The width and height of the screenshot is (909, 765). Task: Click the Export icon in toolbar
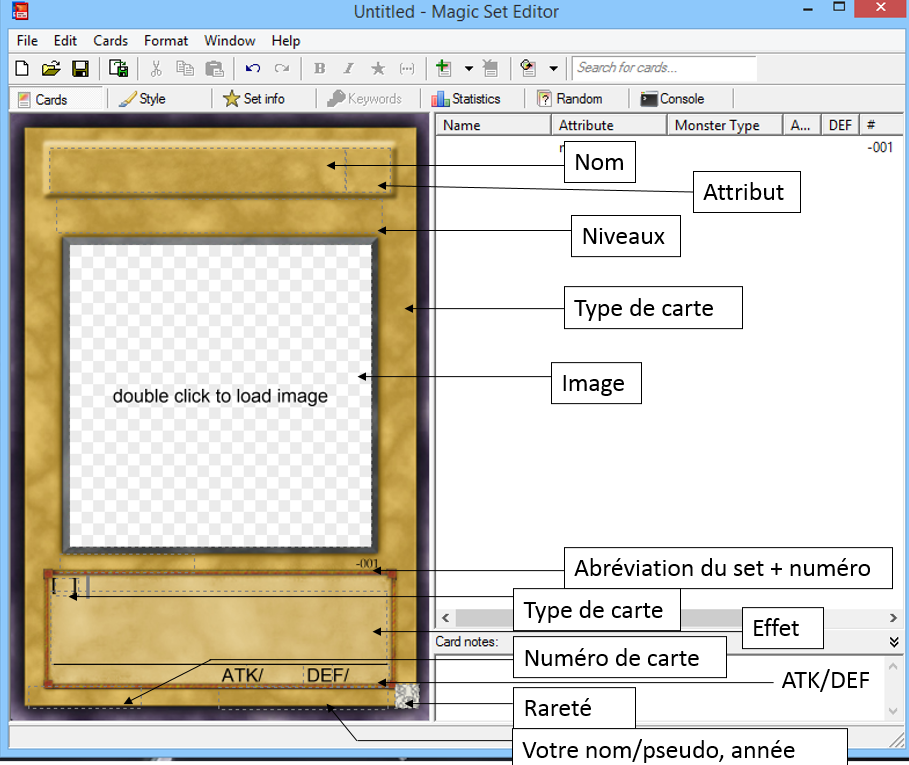coord(118,68)
